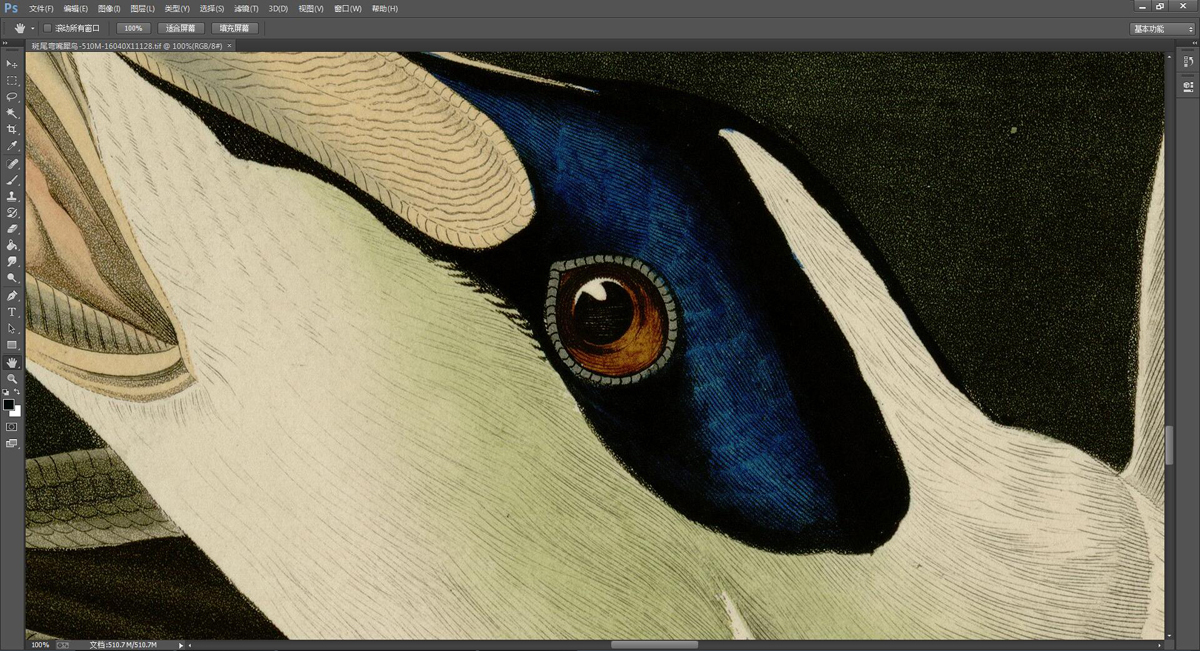
Task: Select the Smudge tool
Action: tap(12, 261)
